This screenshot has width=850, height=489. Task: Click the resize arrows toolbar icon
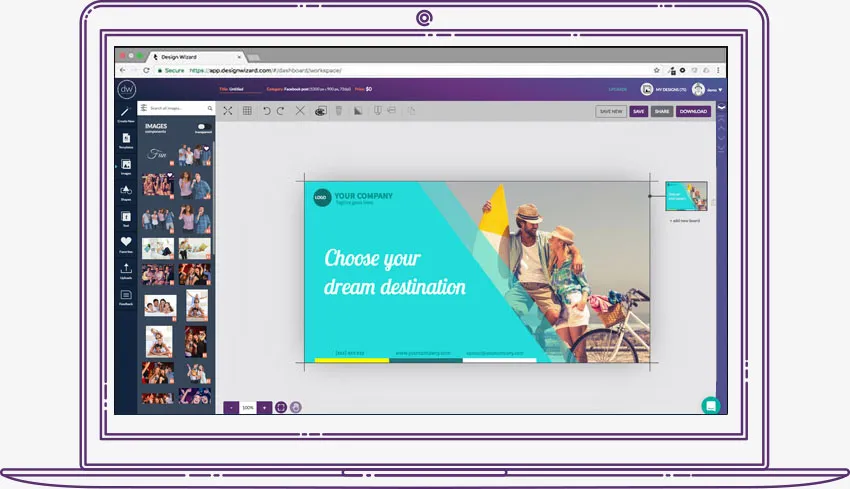[228, 111]
